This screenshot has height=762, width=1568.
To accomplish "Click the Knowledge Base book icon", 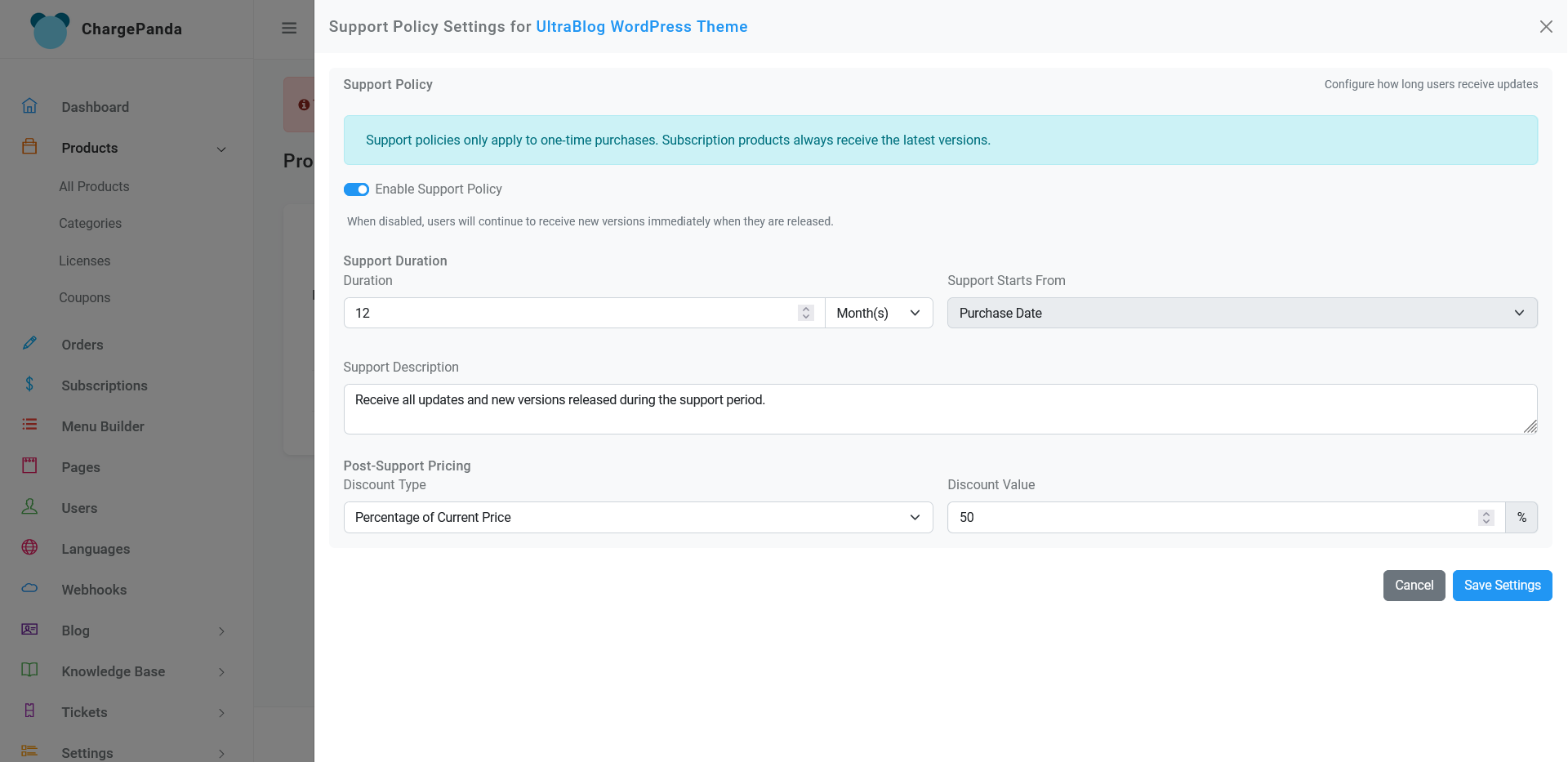I will coord(29,671).
